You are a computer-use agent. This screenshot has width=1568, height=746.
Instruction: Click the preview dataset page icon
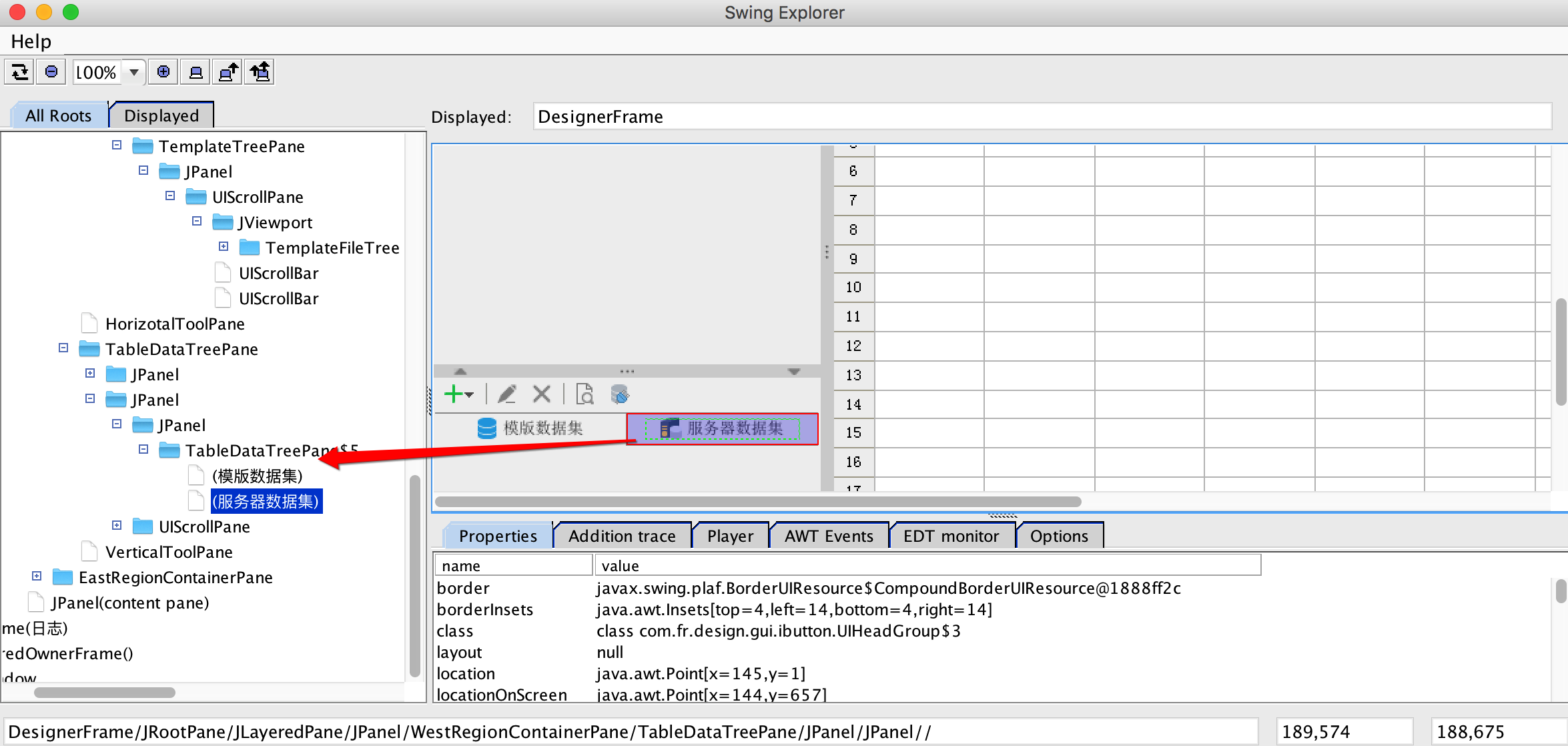click(x=585, y=394)
